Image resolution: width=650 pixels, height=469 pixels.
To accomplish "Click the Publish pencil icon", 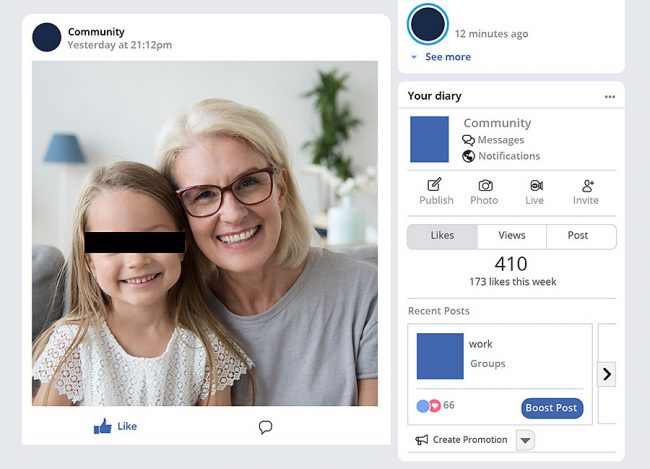I will point(434,185).
